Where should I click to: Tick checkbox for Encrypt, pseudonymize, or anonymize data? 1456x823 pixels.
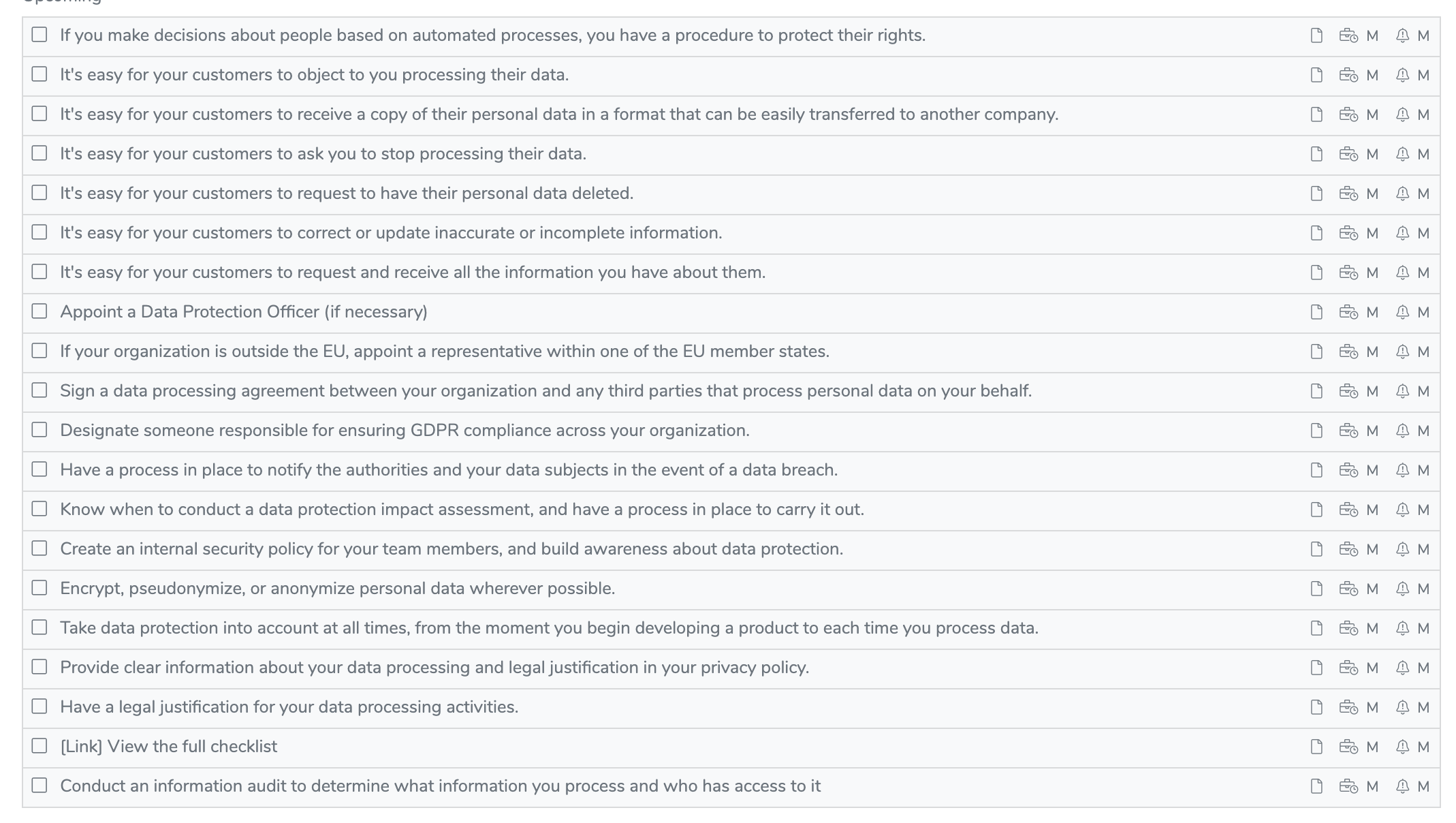coord(39,588)
